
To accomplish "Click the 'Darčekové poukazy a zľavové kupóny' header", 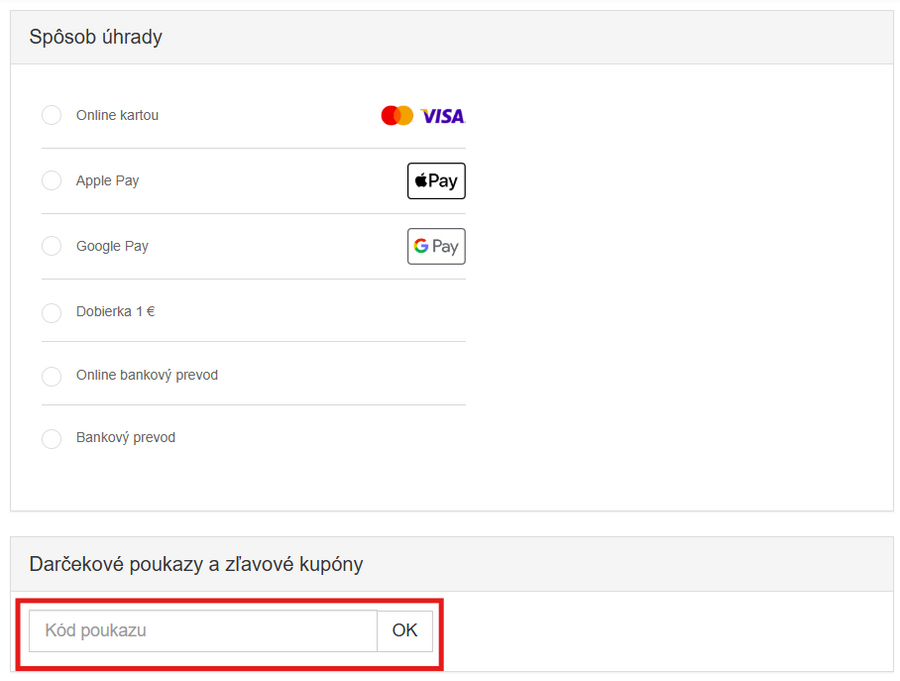I will pyautogui.click(x=196, y=565).
